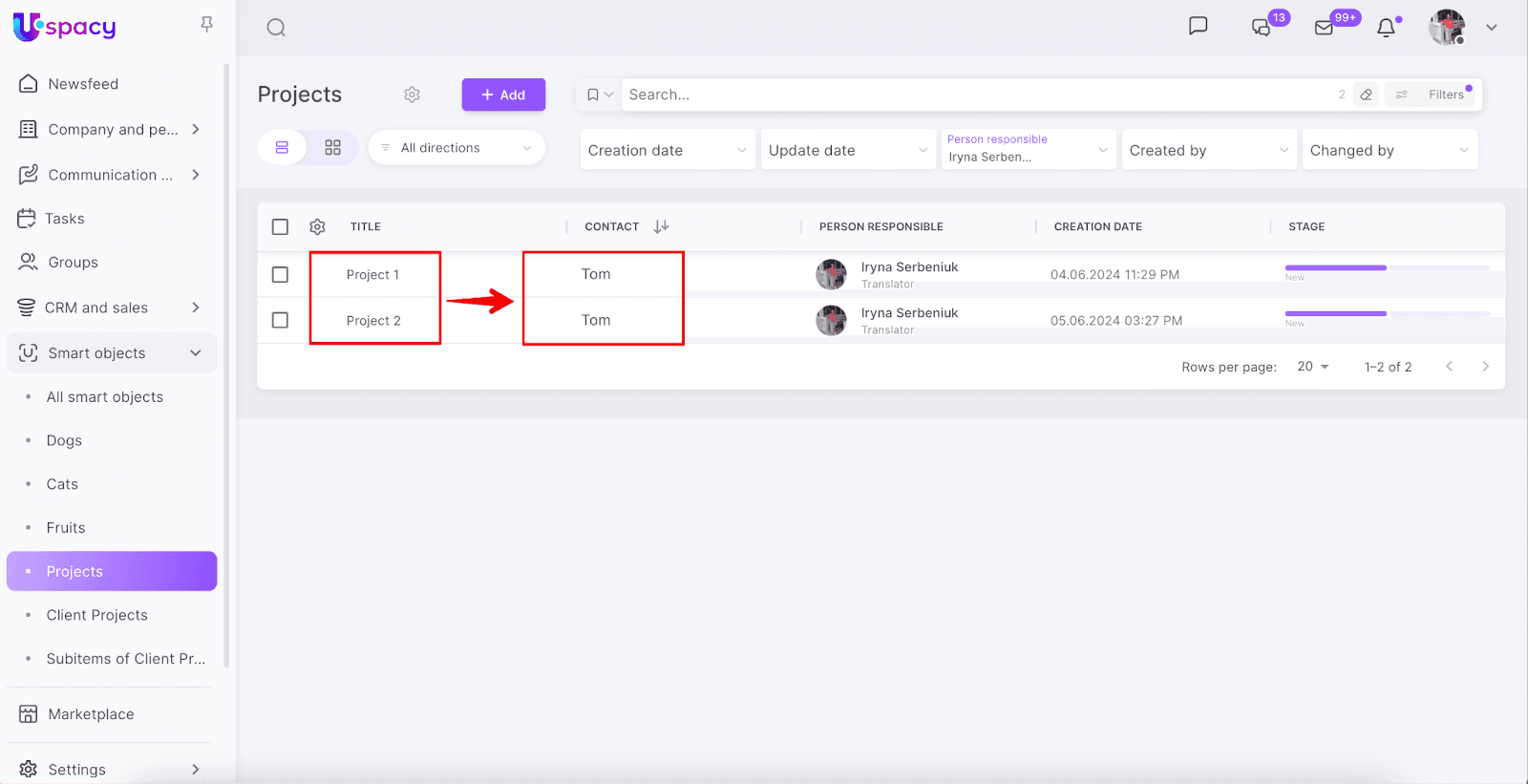The width and height of the screenshot is (1528, 784).
Task: Click the search magnifier icon in top bar
Action: tap(276, 28)
